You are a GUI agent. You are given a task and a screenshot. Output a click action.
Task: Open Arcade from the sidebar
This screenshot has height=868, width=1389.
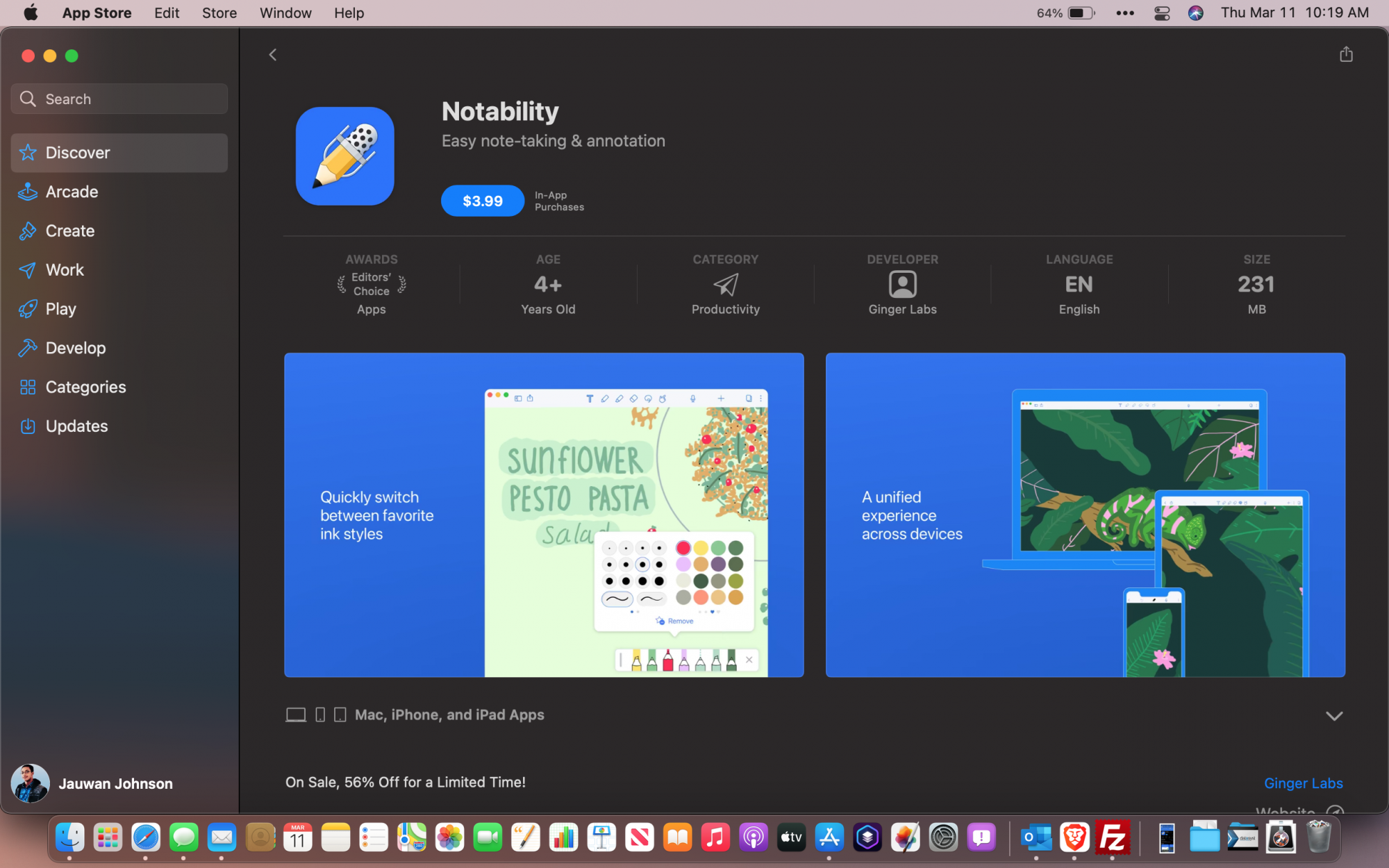point(72,192)
